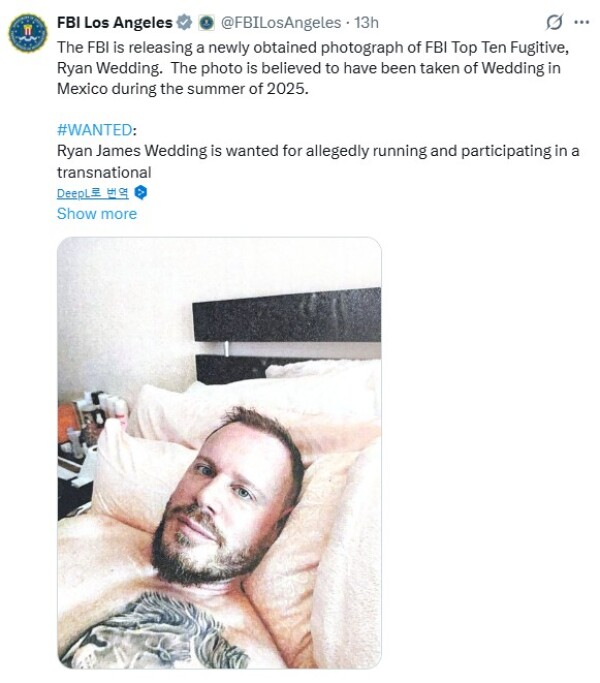Open the FBI Los Angeles display name
The width and height of the screenshot is (600, 683).
pos(115,23)
